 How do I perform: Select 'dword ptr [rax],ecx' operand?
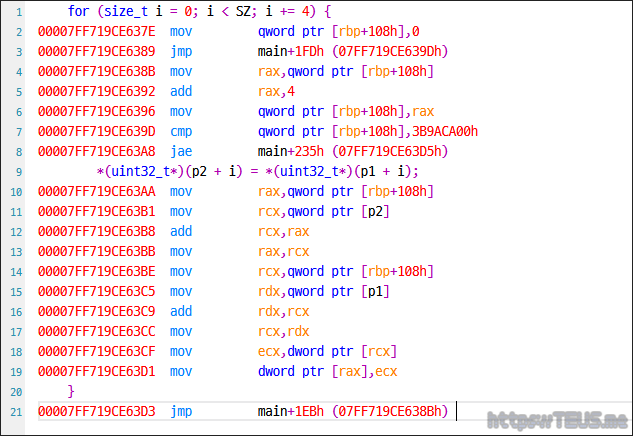point(327,371)
